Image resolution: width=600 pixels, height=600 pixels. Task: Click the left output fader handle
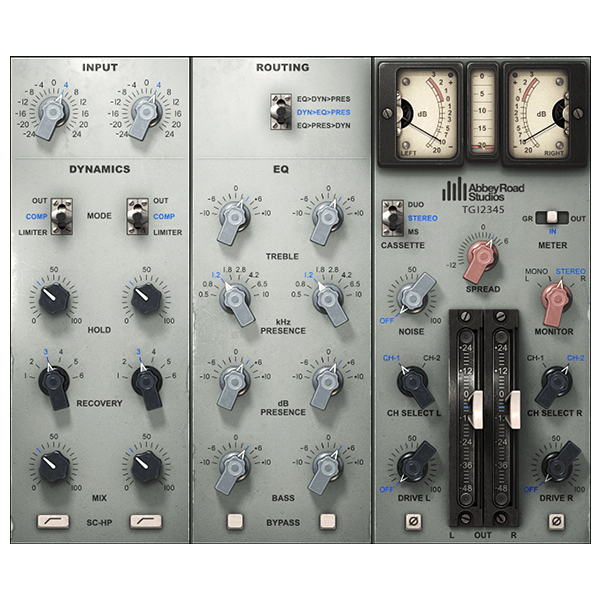pyautogui.click(x=477, y=409)
